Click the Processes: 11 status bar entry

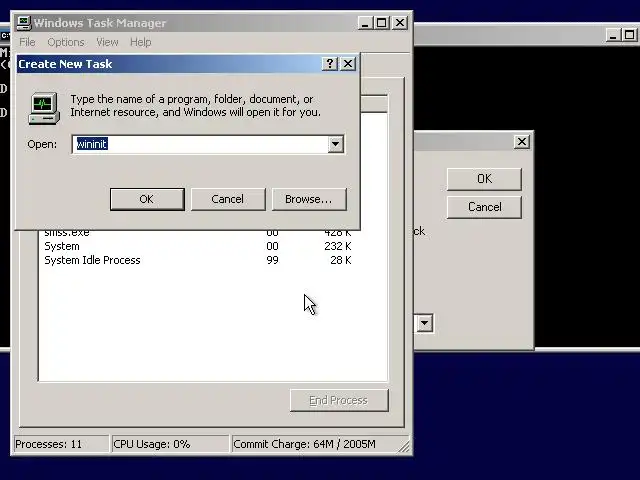coord(61,444)
